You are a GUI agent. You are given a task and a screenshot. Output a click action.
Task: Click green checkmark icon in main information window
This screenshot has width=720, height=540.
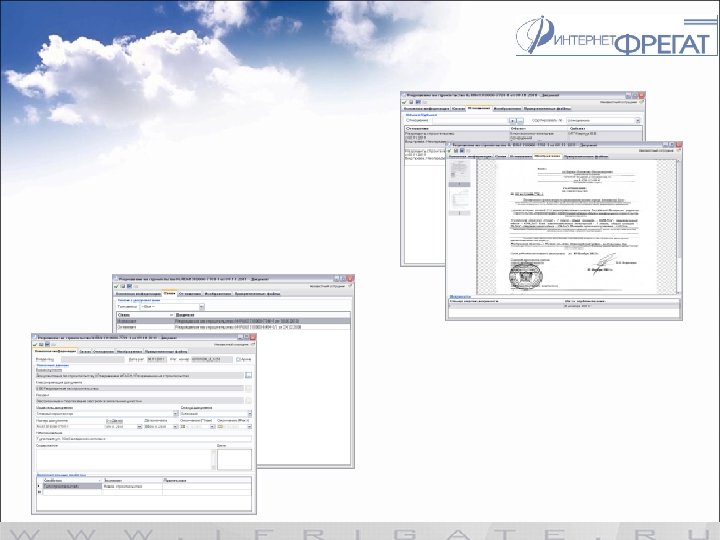[35, 344]
